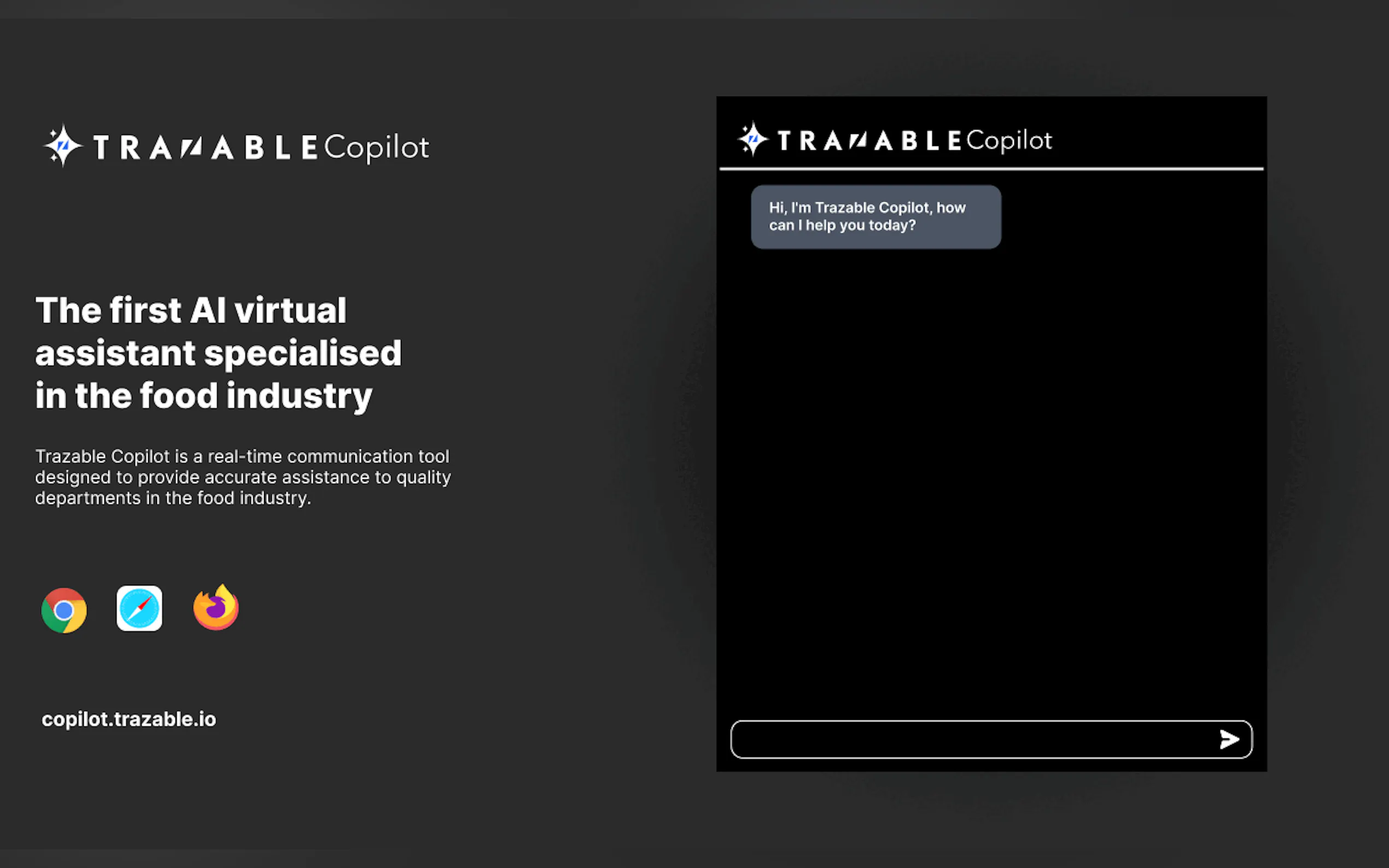Click the chat header title bar
This screenshot has height=868, width=1389.
tap(990, 139)
